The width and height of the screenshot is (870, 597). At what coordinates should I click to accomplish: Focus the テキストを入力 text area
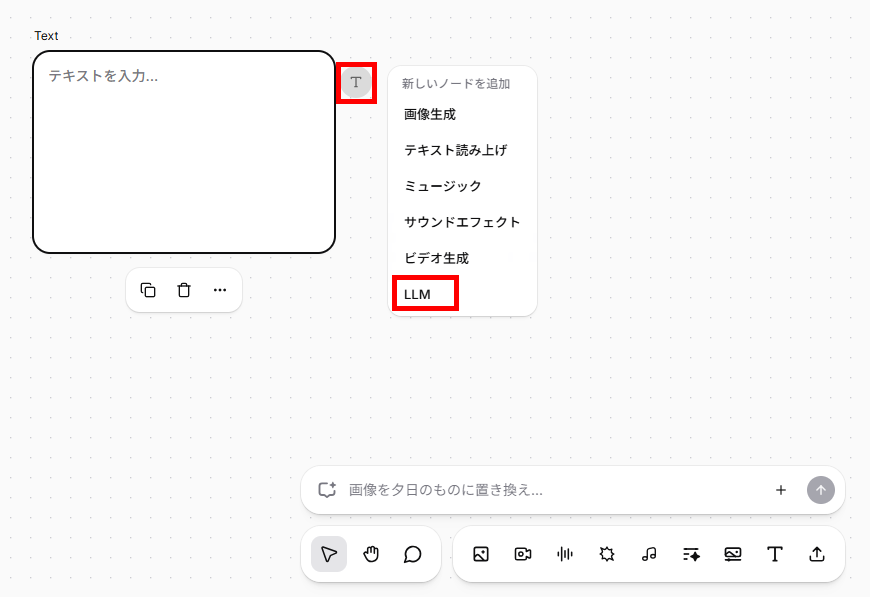click(x=184, y=152)
